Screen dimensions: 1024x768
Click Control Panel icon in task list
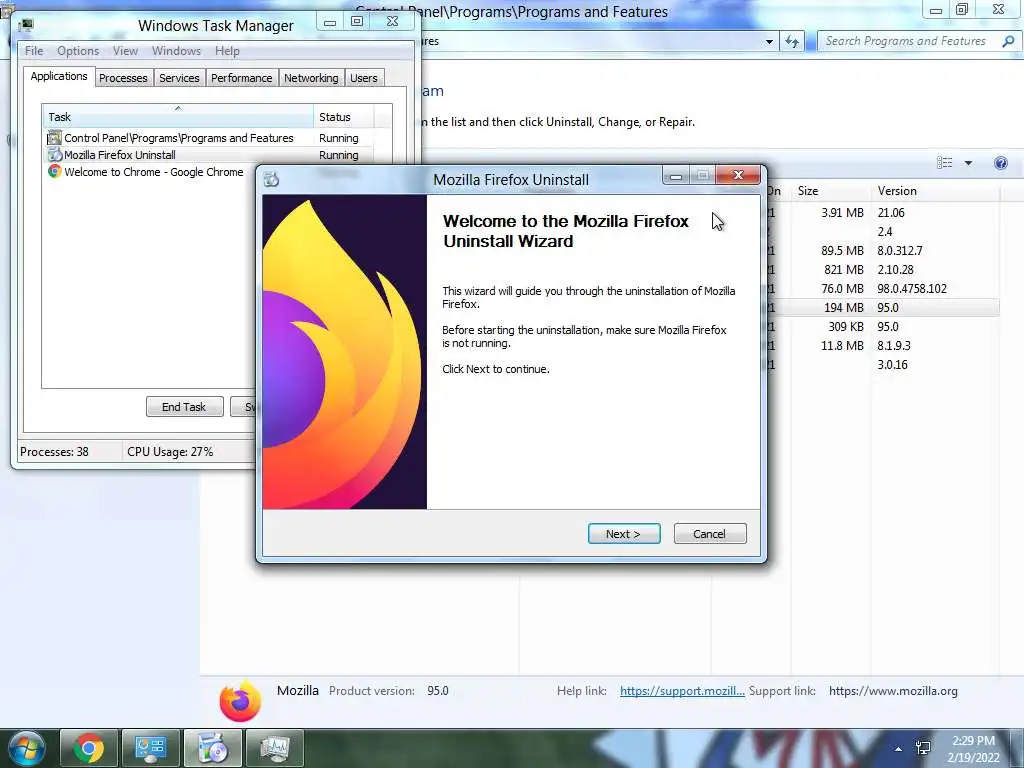pyautogui.click(x=54, y=138)
